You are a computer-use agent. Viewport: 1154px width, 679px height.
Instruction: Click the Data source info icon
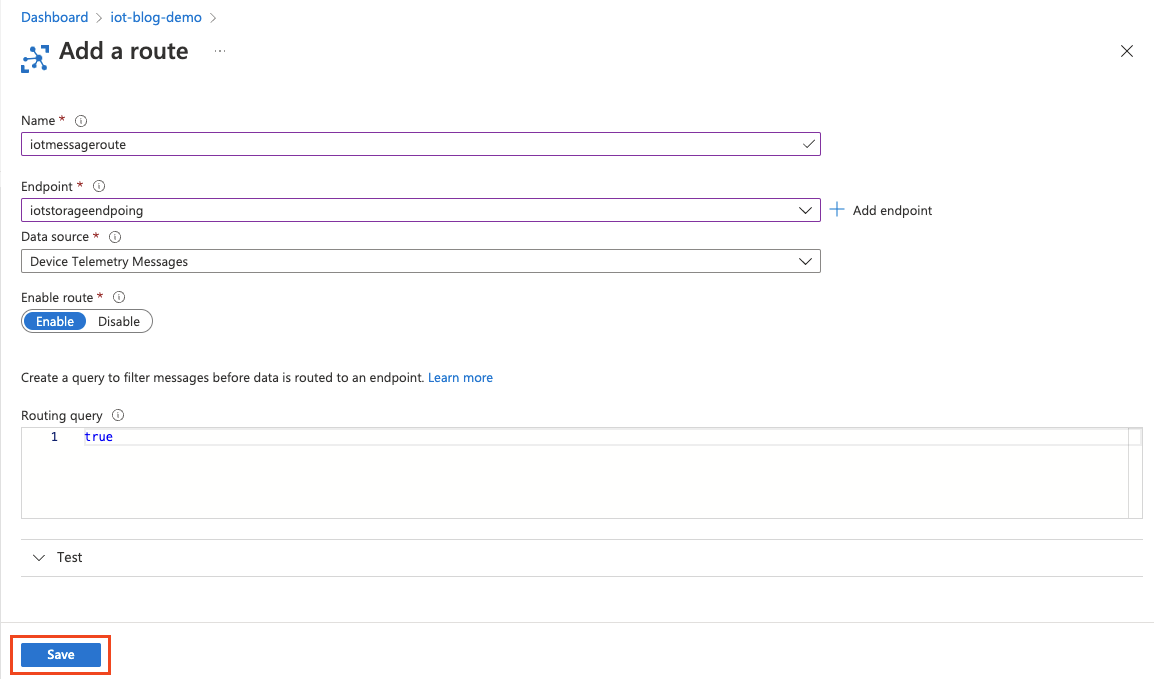point(115,237)
